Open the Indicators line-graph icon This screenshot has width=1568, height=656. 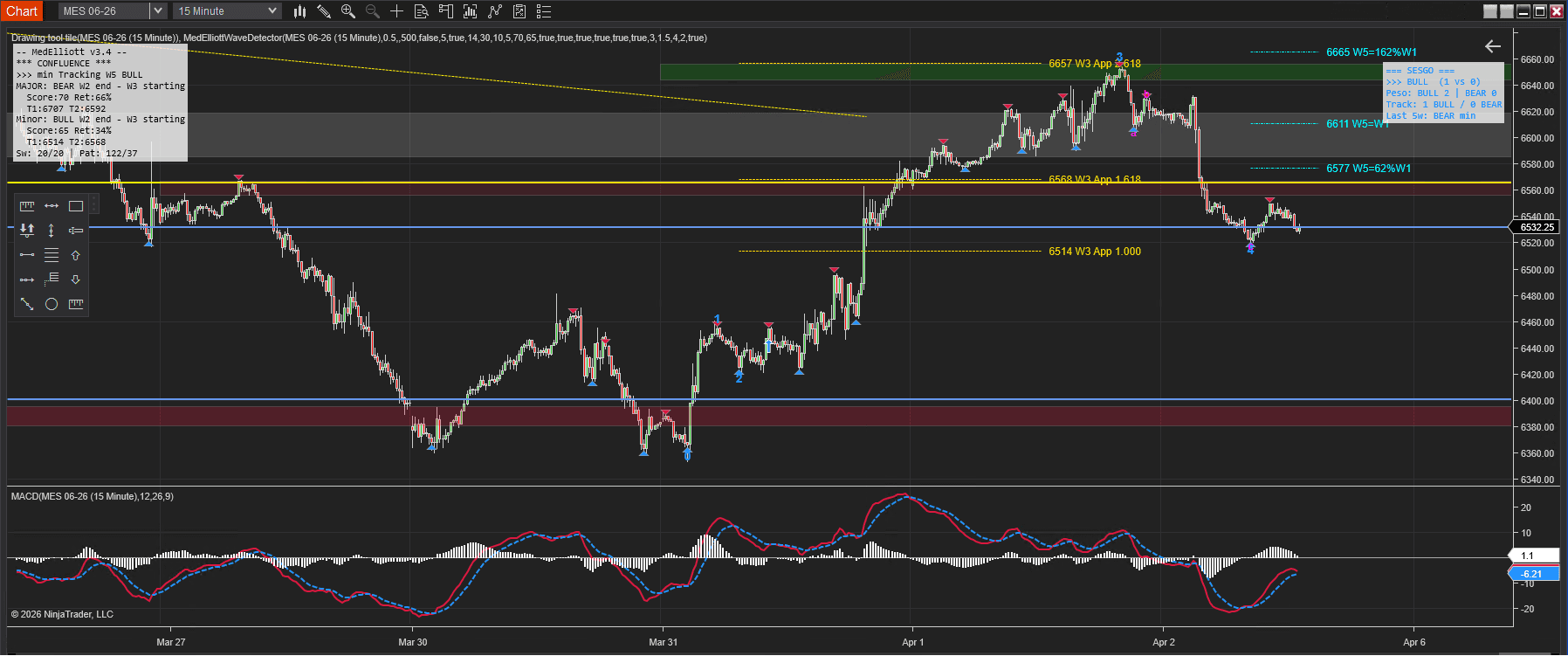[495, 11]
